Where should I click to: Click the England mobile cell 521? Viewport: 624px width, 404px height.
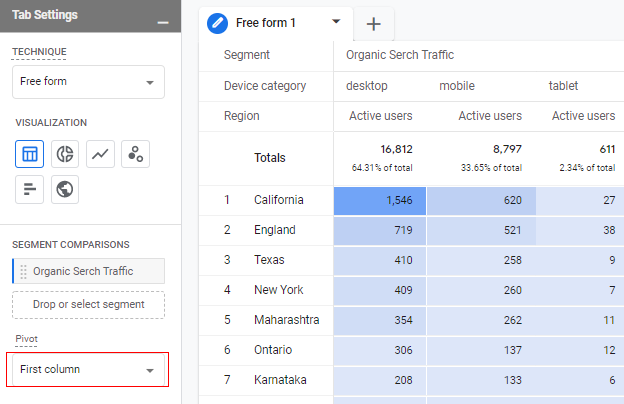pos(481,230)
